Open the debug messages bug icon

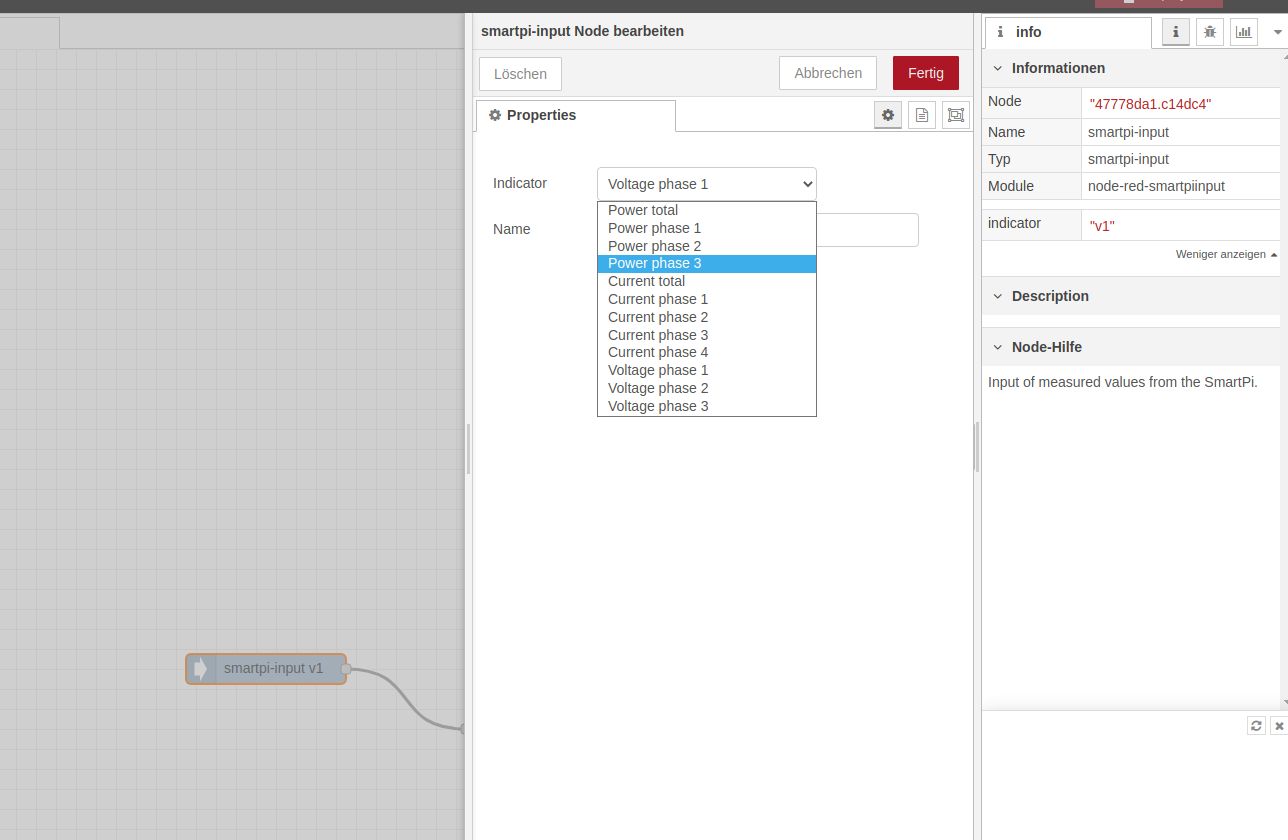(1210, 32)
